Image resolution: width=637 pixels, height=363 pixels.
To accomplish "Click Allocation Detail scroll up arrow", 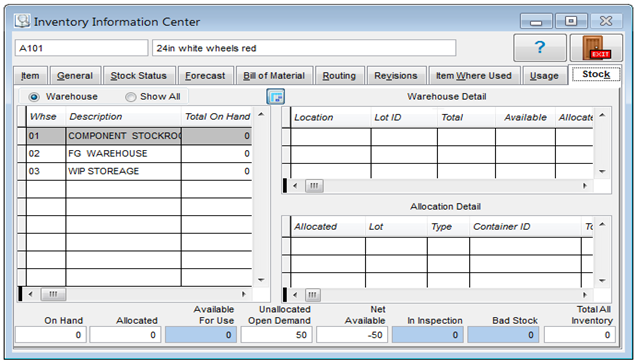I will point(602,224).
